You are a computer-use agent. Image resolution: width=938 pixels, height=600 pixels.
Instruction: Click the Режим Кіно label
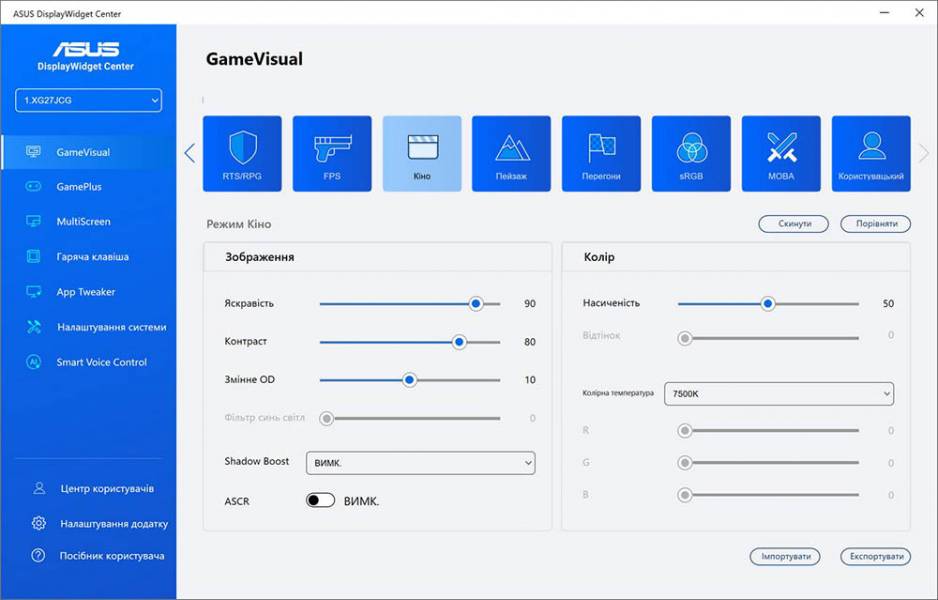point(239,224)
